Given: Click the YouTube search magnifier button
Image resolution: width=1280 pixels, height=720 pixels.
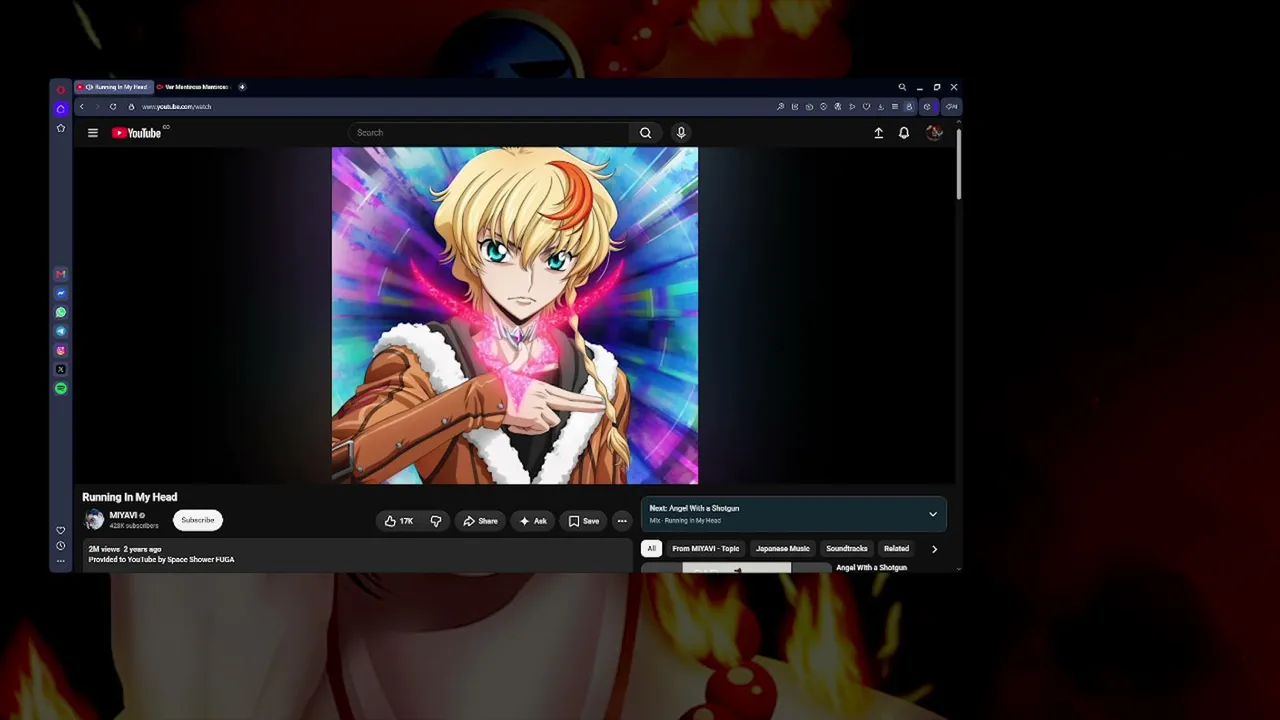Looking at the screenshot, I should click(646, 133).
